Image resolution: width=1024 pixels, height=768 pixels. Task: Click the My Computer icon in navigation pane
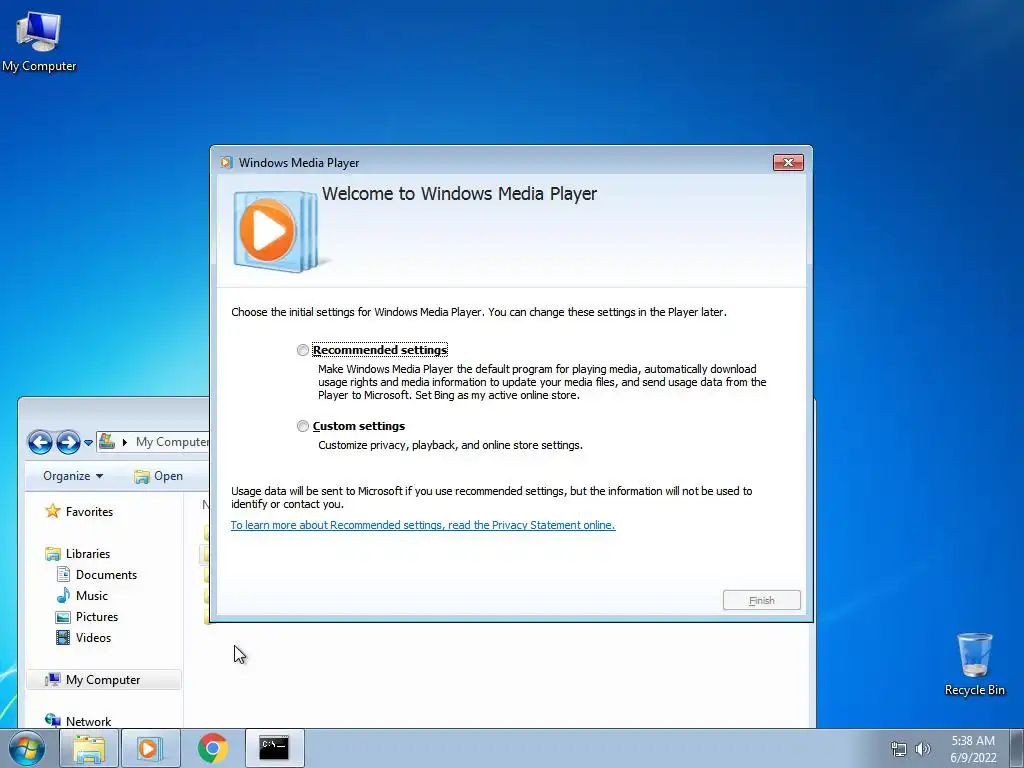(52, 680)
